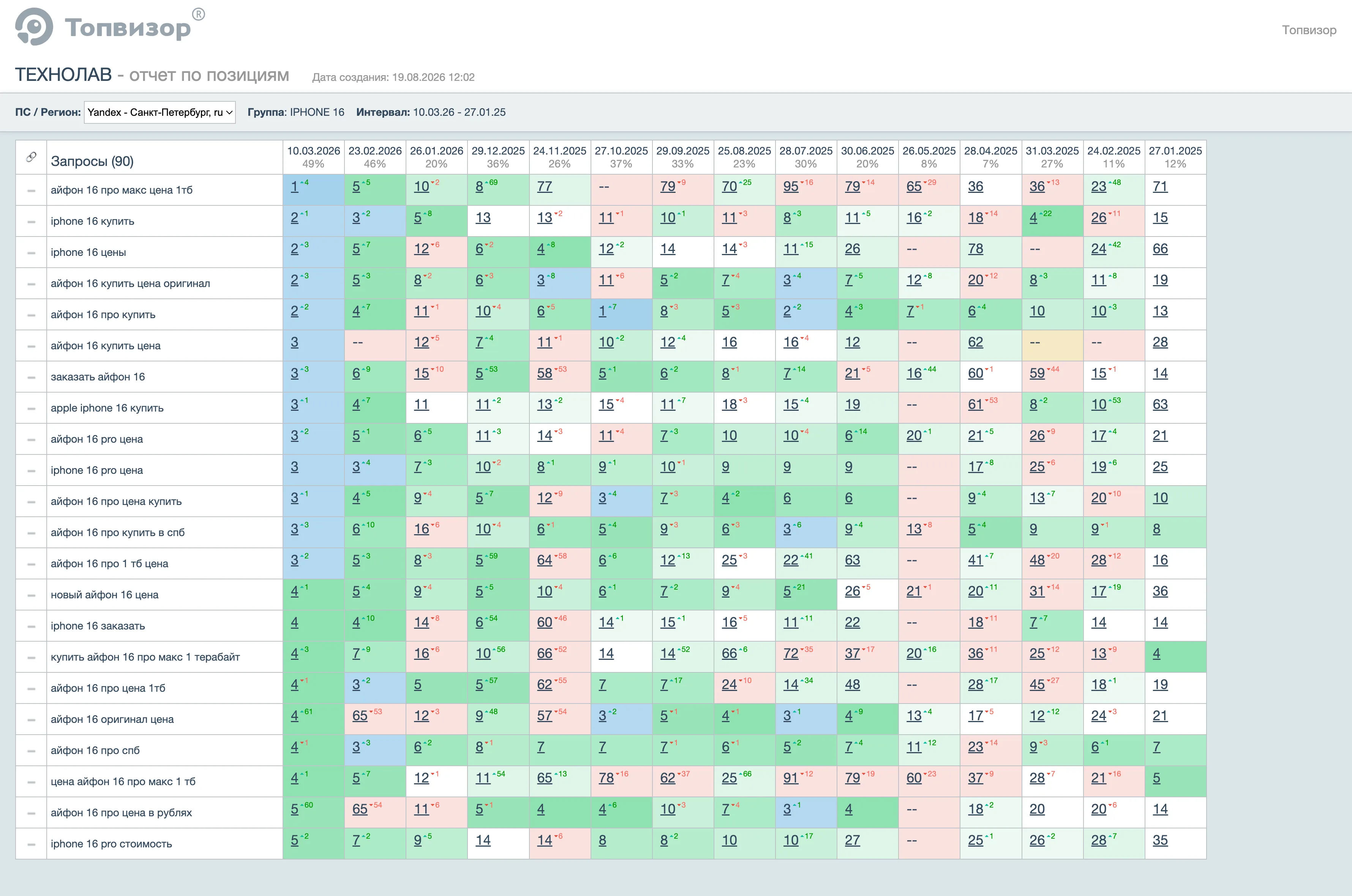Click query цена айфон 16 про макс 1 тб
Image resolution: width=1352 pixels, height=896 pixels.
pos(123,782)
